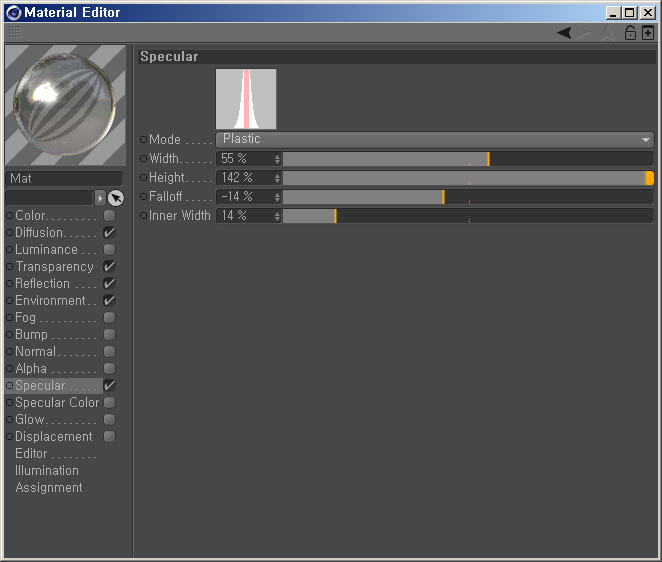Viewport: 662px width, 562px height.
Task: Click the Mat material name field
Action: [x=66, y=179]
